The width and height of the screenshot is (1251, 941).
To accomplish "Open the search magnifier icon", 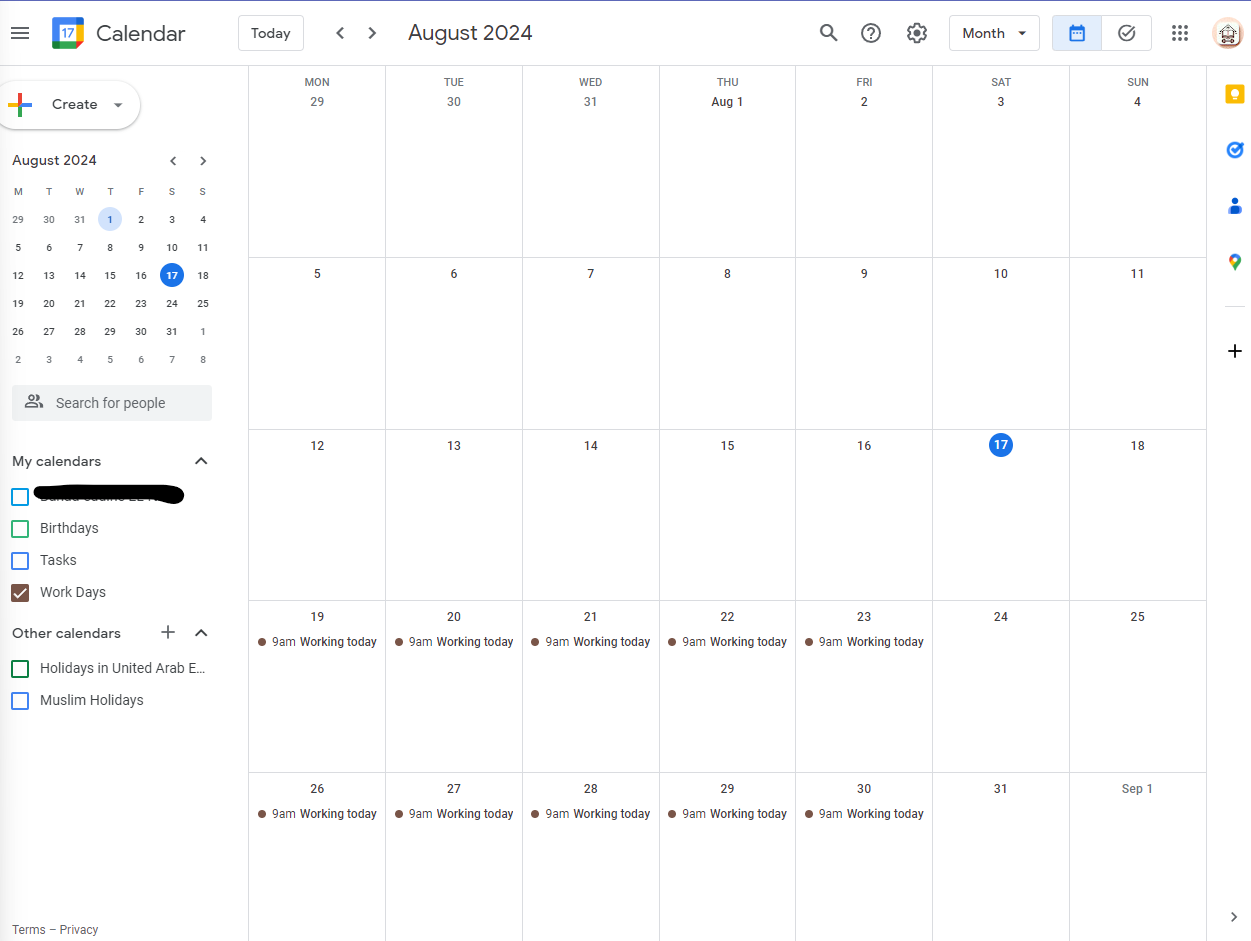I will coord(828,33).
